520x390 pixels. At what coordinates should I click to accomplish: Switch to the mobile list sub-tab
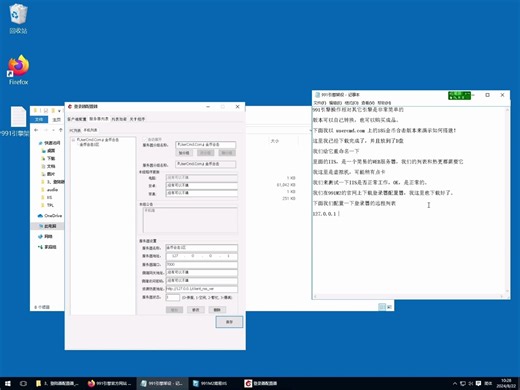[90, 130]
